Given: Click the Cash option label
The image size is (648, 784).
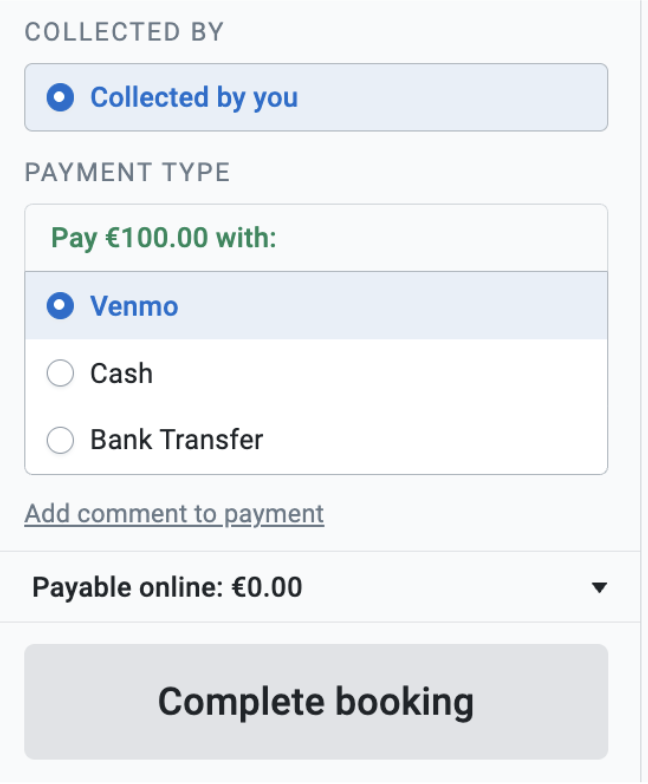Looking at the screenshot, I should tap(121, 374).
